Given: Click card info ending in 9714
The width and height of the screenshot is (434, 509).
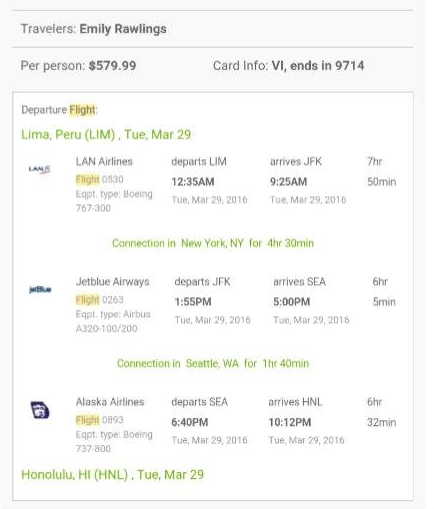Looking at the screenshot, I should pyautogui.click(x=318, y=66).
